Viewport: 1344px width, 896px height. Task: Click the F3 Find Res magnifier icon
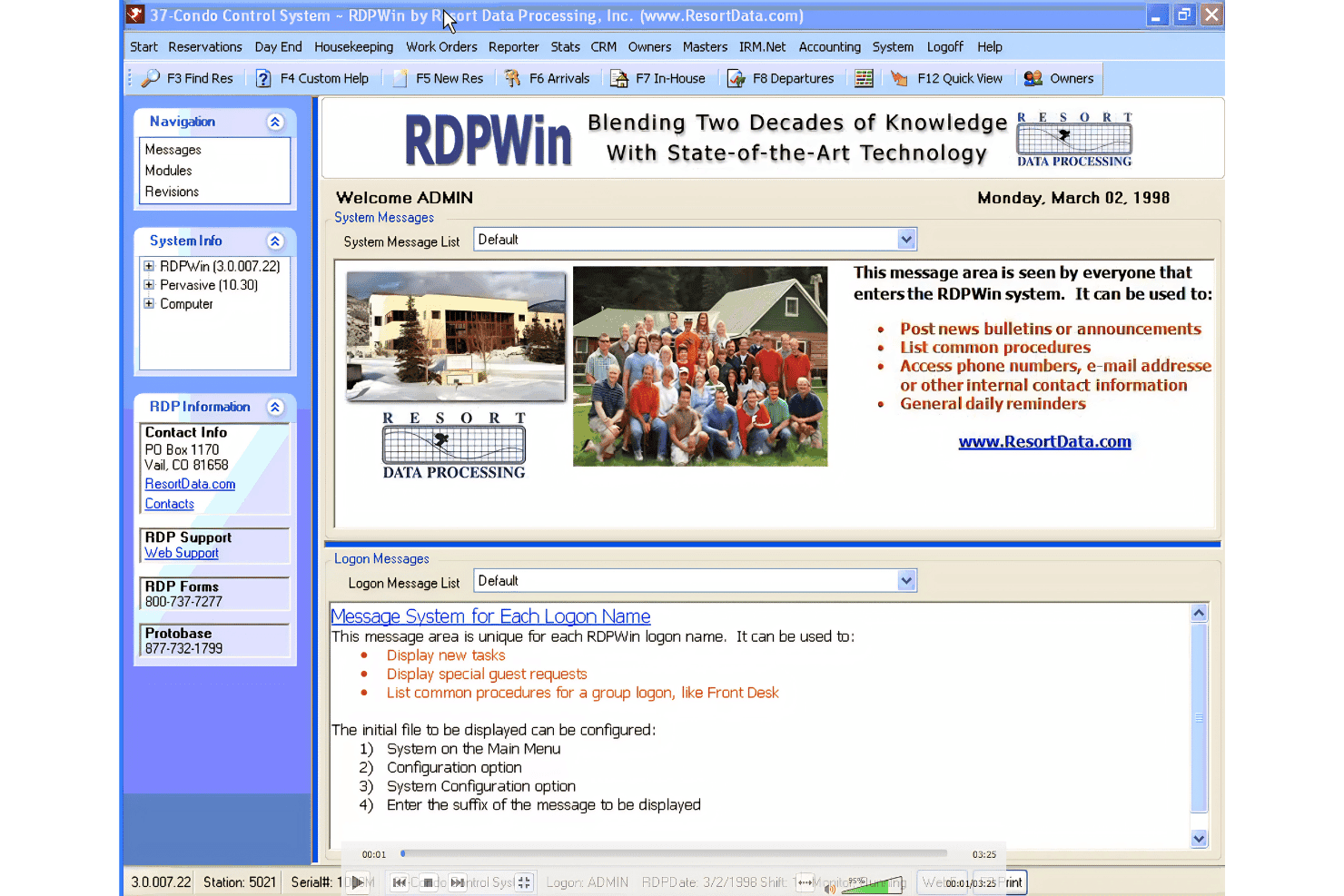click(151, 79)
